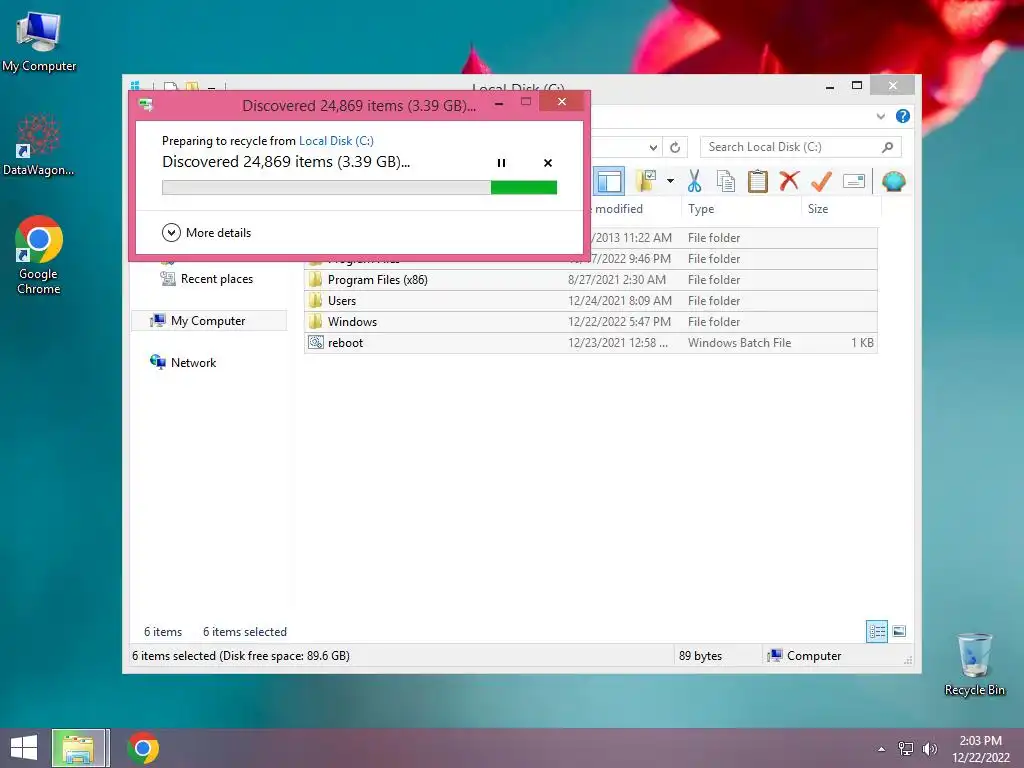Click the volume speaker tray icon
This screenshot has width=1024, height=768.
(x=929, y=748)
